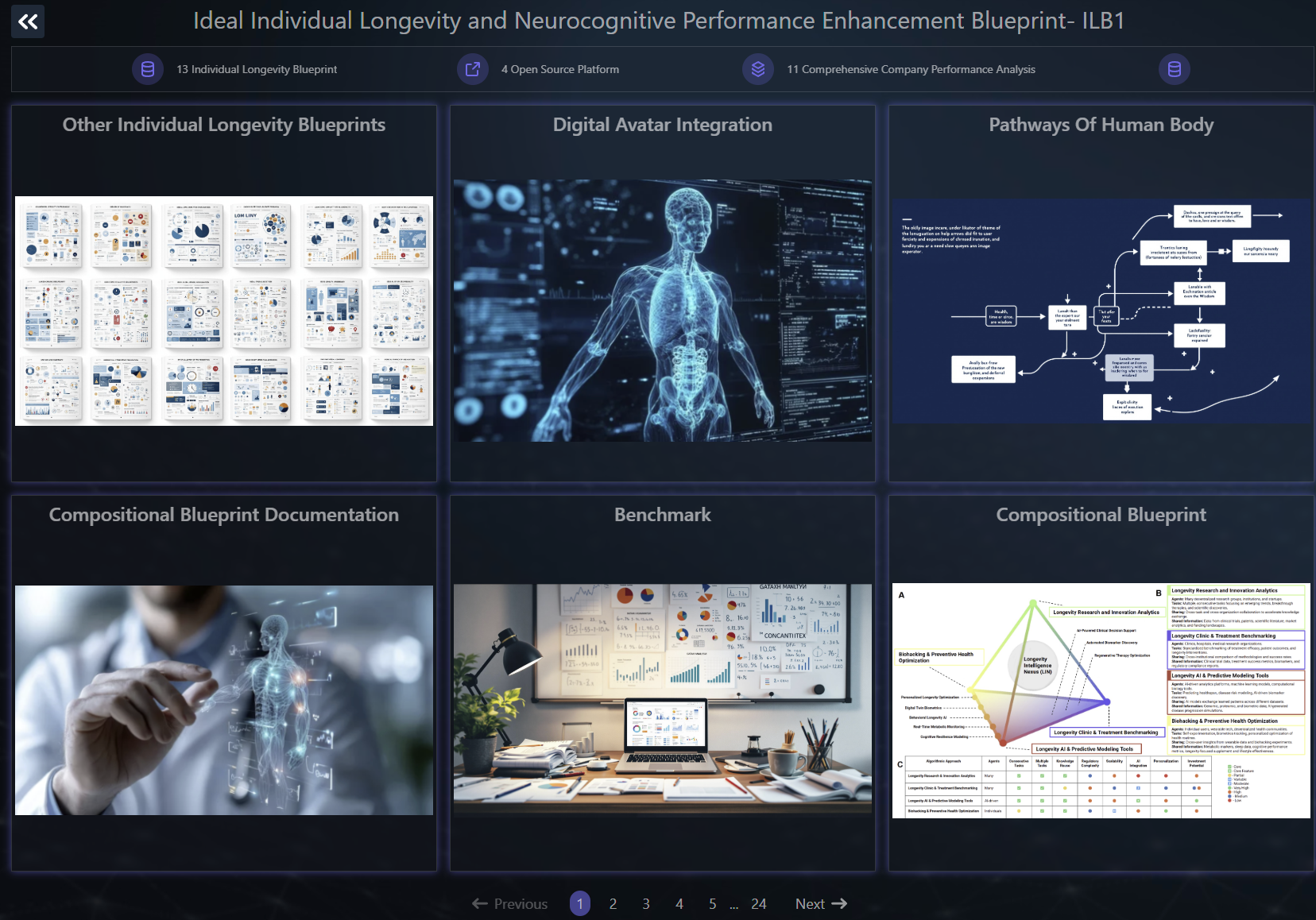Viewport: 1316px width, 920px height.
Task: Open the Benchmark desk image
Action: [662, 700]
